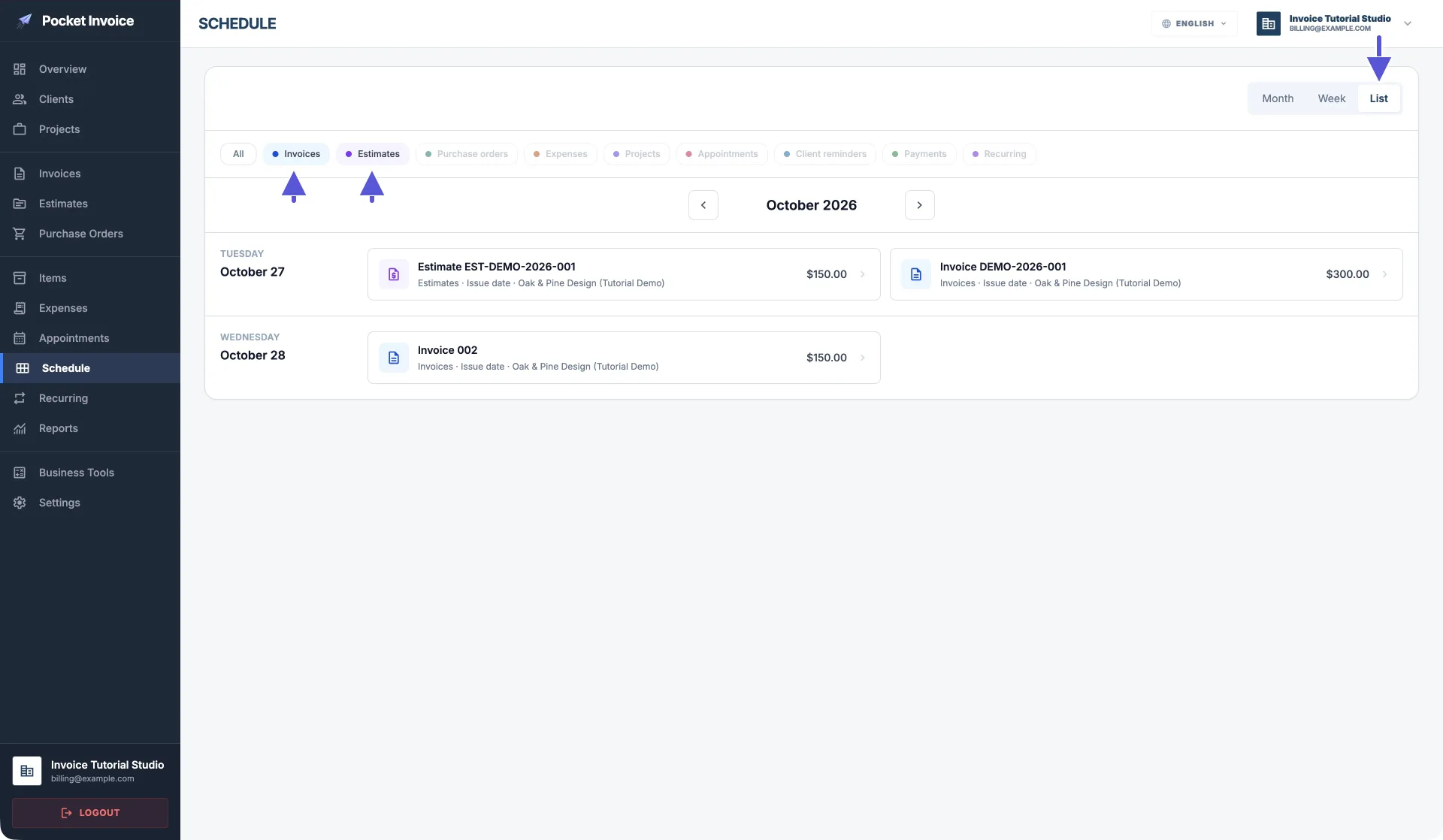
Task: Open the Schedule sidebar item
Action: pos(90,368)
